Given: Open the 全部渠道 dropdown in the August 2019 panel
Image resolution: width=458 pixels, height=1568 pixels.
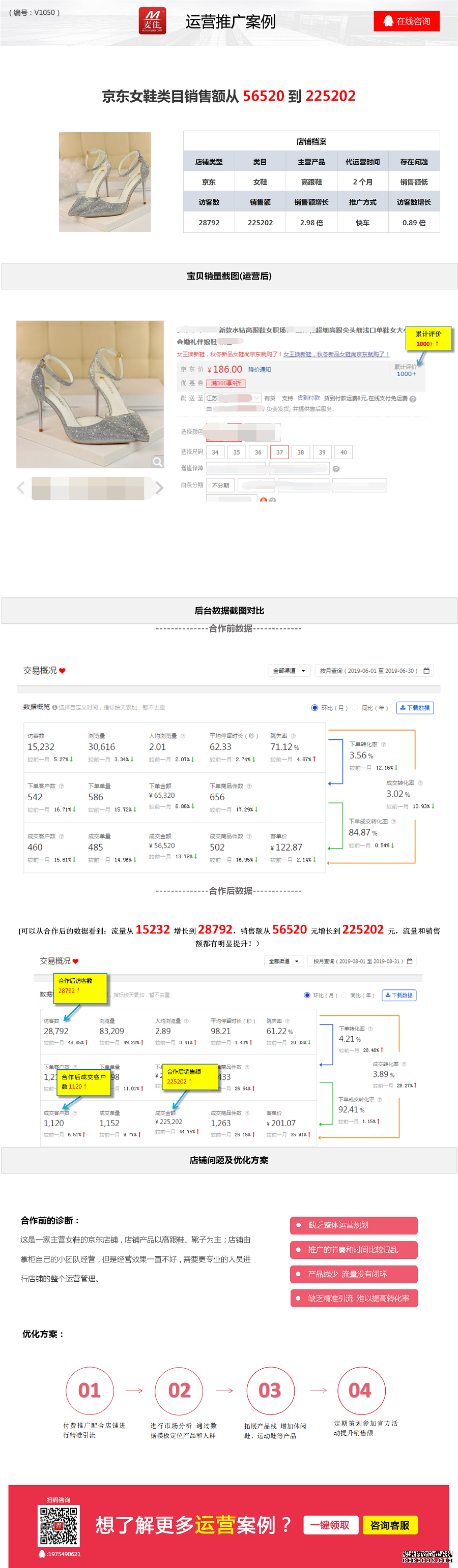Looking at the screenshot, I should click(x=284, y=961).
